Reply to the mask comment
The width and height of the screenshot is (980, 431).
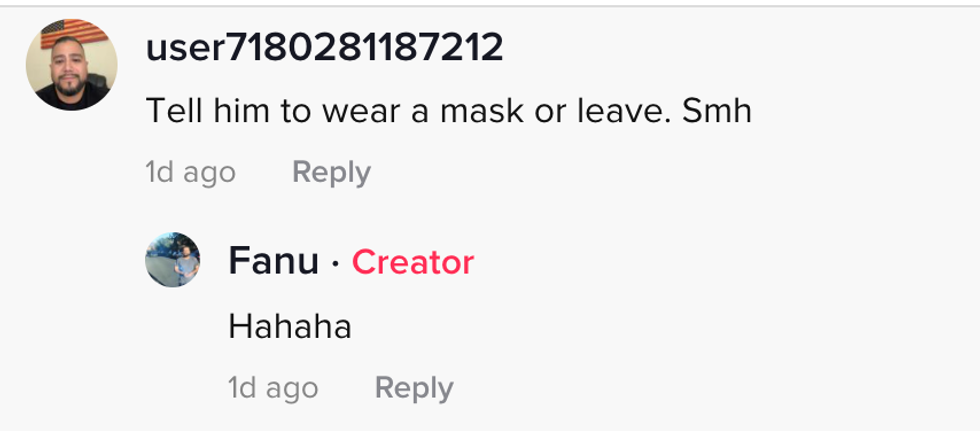pos(331,172)
